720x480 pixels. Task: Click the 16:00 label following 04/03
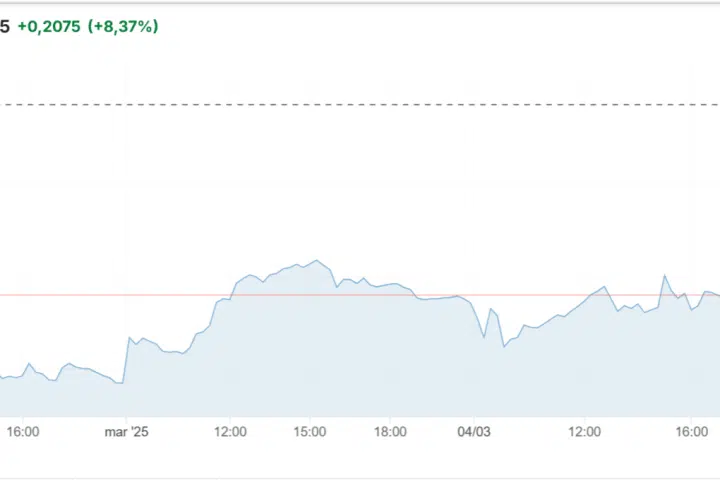(x=693, y=432)
